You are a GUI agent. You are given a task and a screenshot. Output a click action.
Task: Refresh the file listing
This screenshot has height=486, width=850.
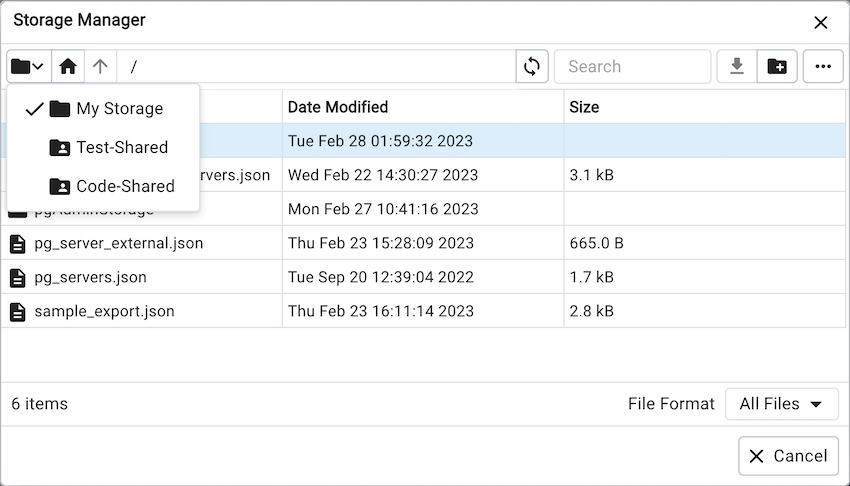532,67
